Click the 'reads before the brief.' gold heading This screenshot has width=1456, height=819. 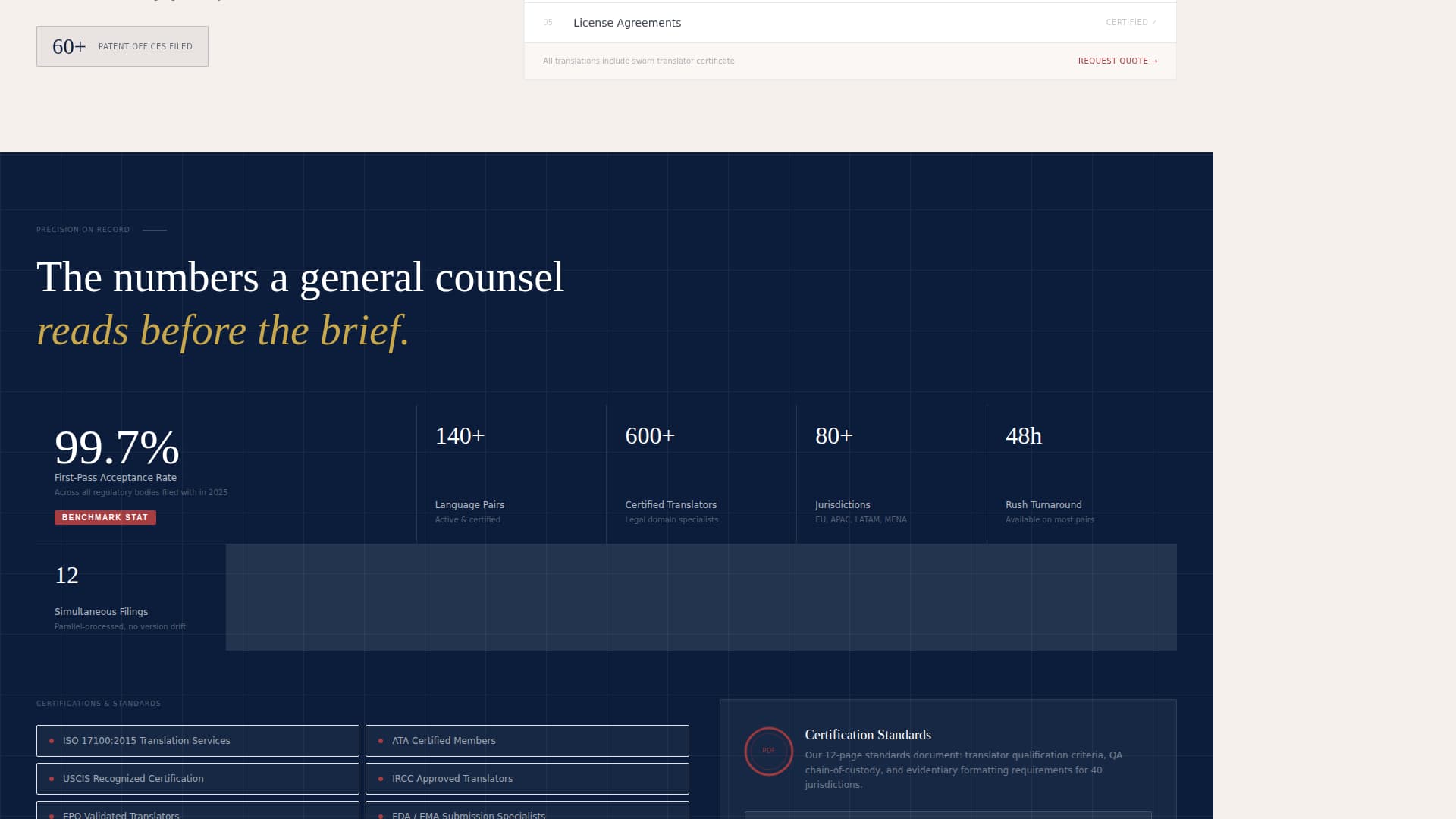tap(223, 331)
